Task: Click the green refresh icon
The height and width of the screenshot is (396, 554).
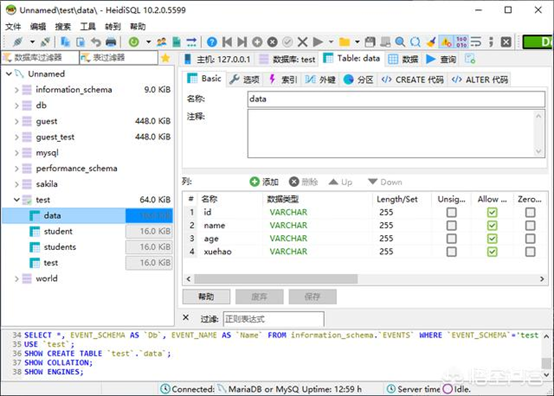Action: pyautogui.click(x=134, y=42)
